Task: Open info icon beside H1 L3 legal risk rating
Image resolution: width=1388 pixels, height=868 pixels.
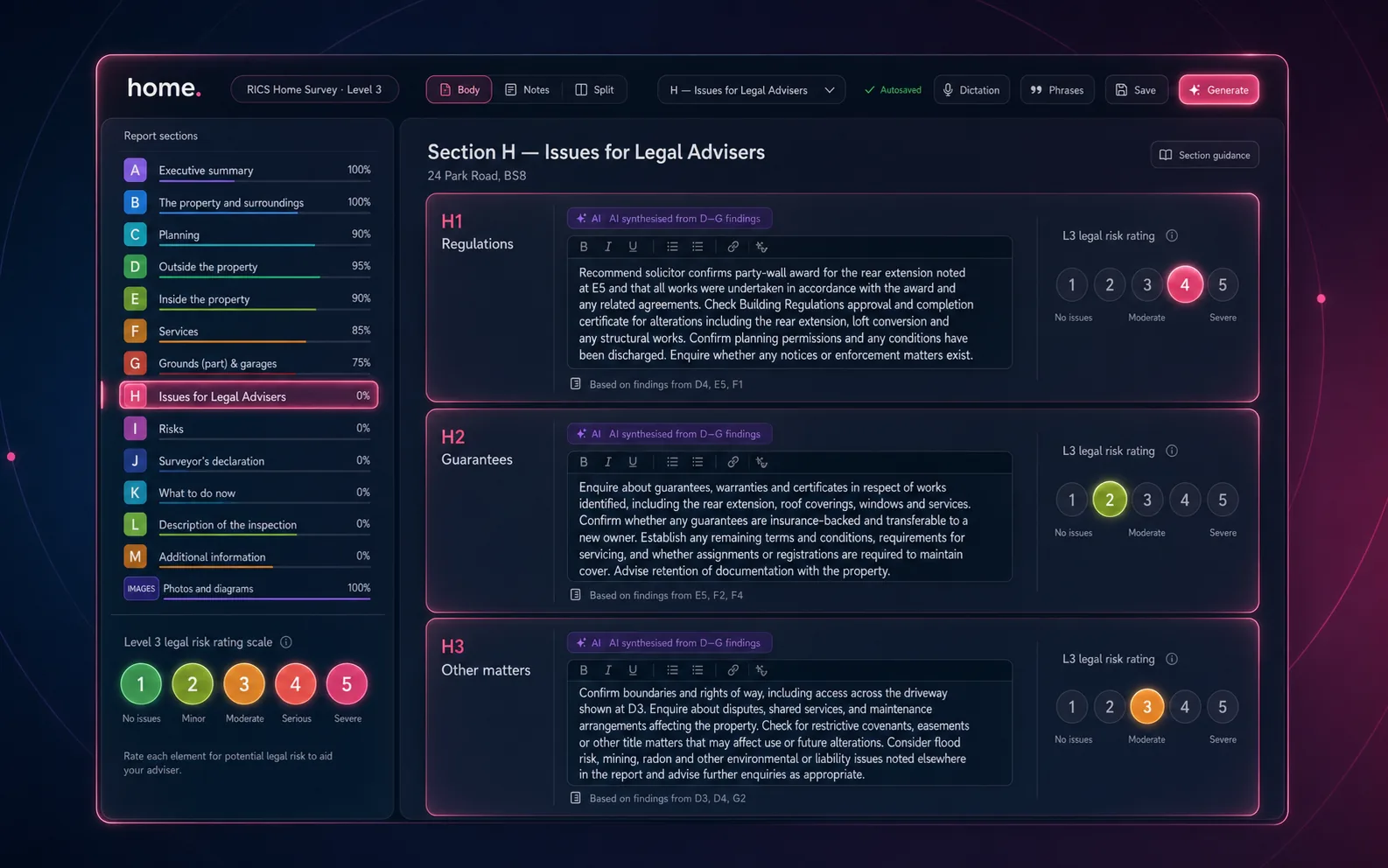Action: point(1172,236)
